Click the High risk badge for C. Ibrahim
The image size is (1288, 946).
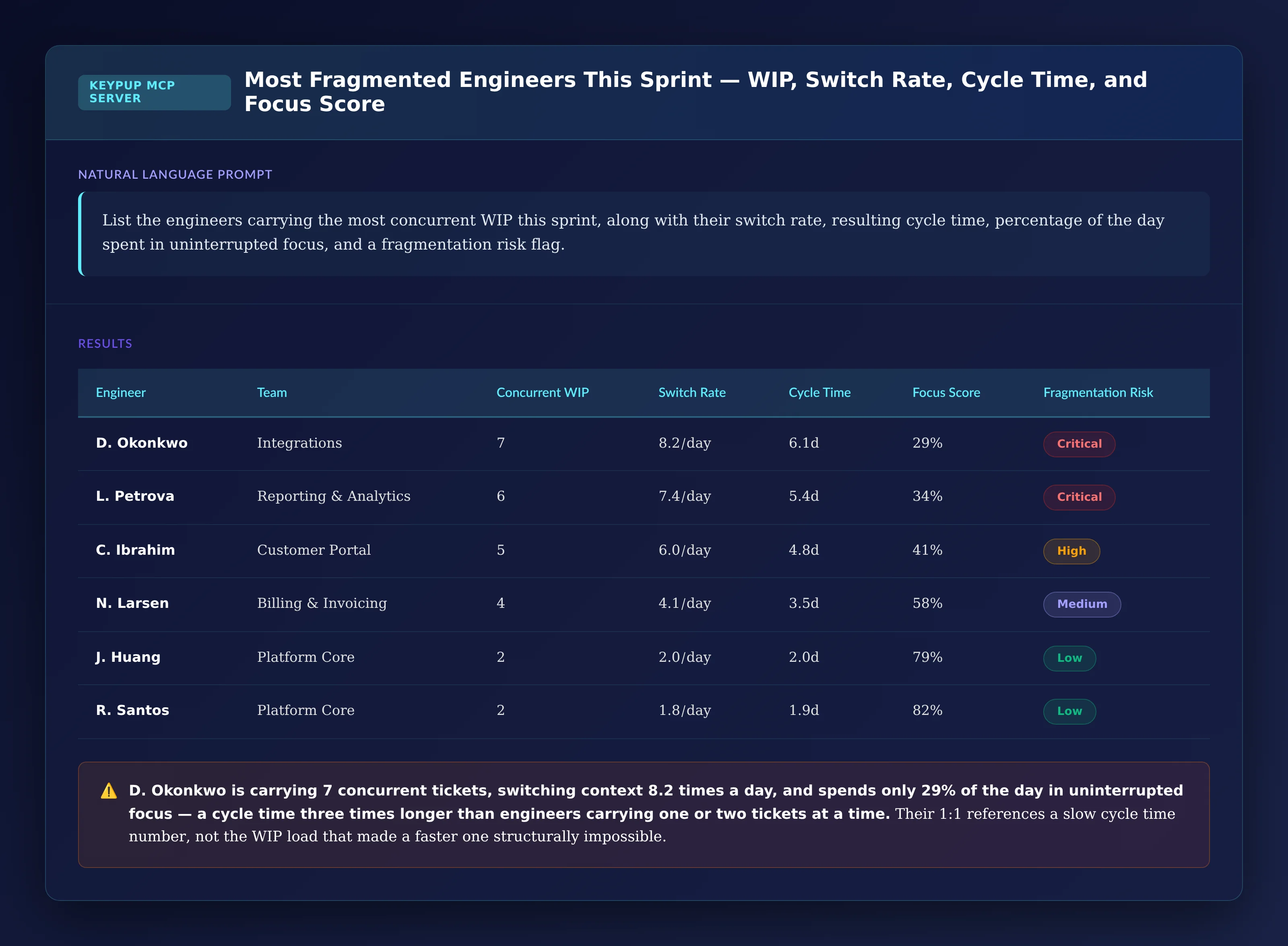coord(1071,551)
